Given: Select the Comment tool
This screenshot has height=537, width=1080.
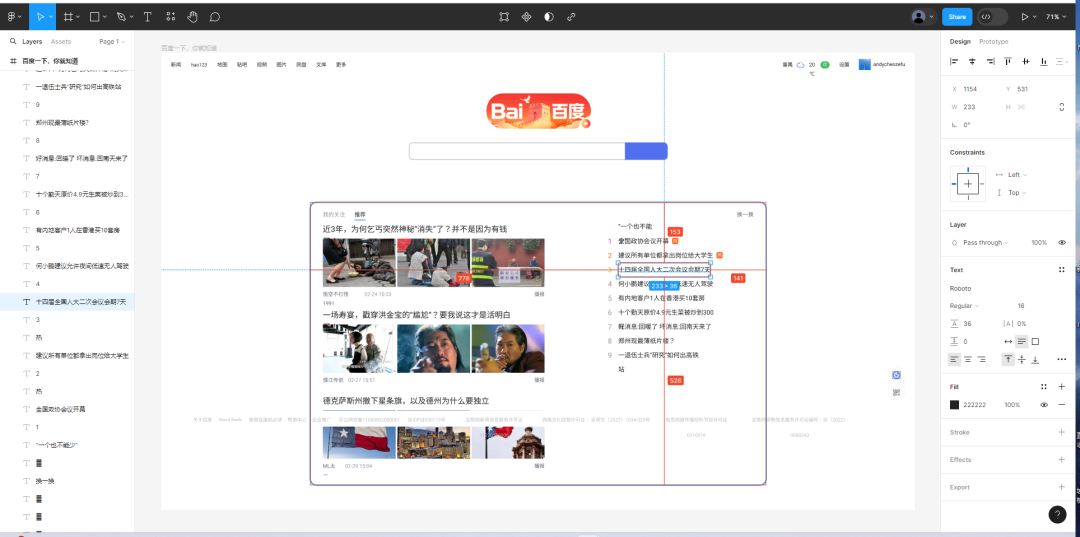Looking at the screenshot, I should point(215,17).
